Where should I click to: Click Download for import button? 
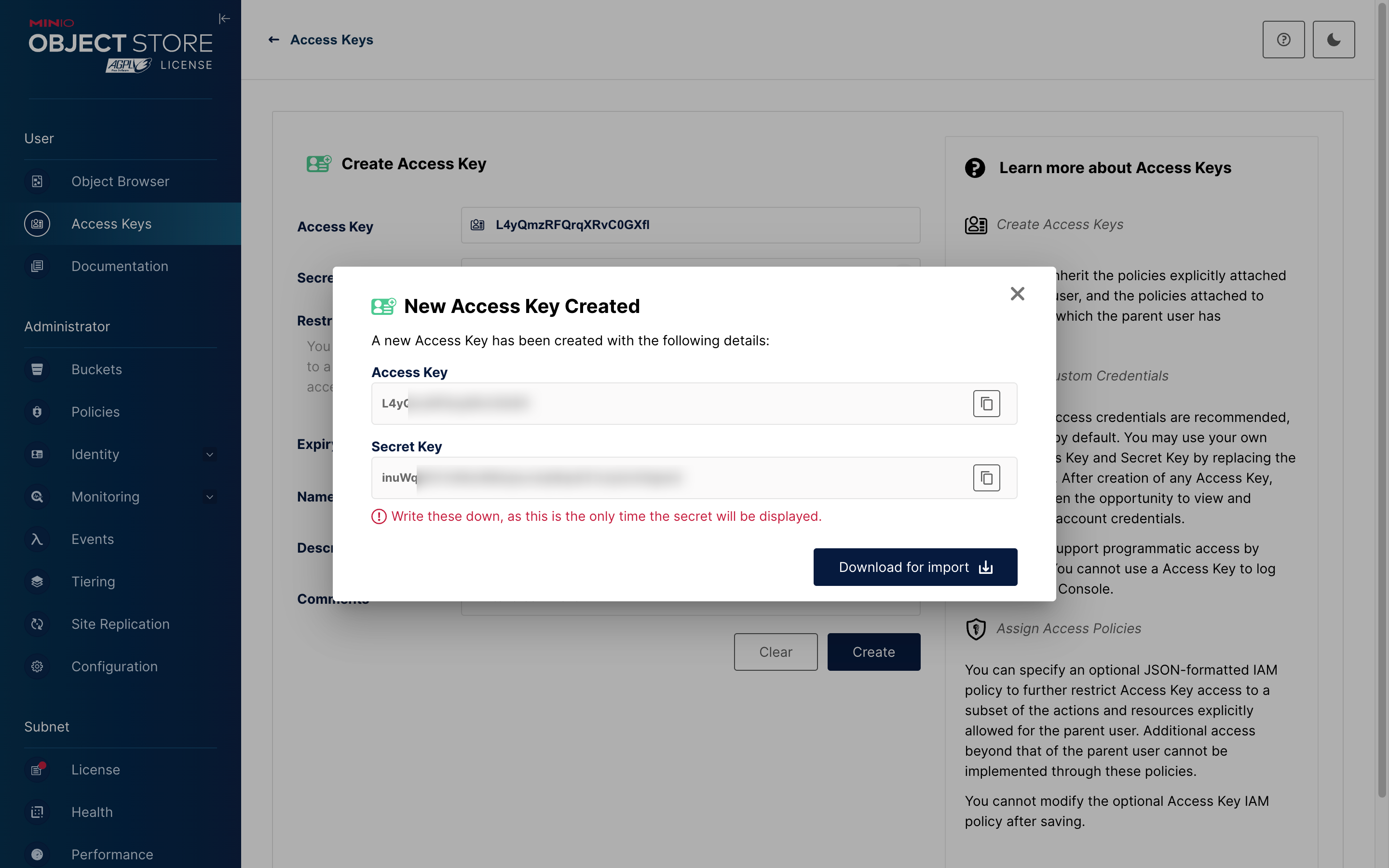tap(915, 567)
